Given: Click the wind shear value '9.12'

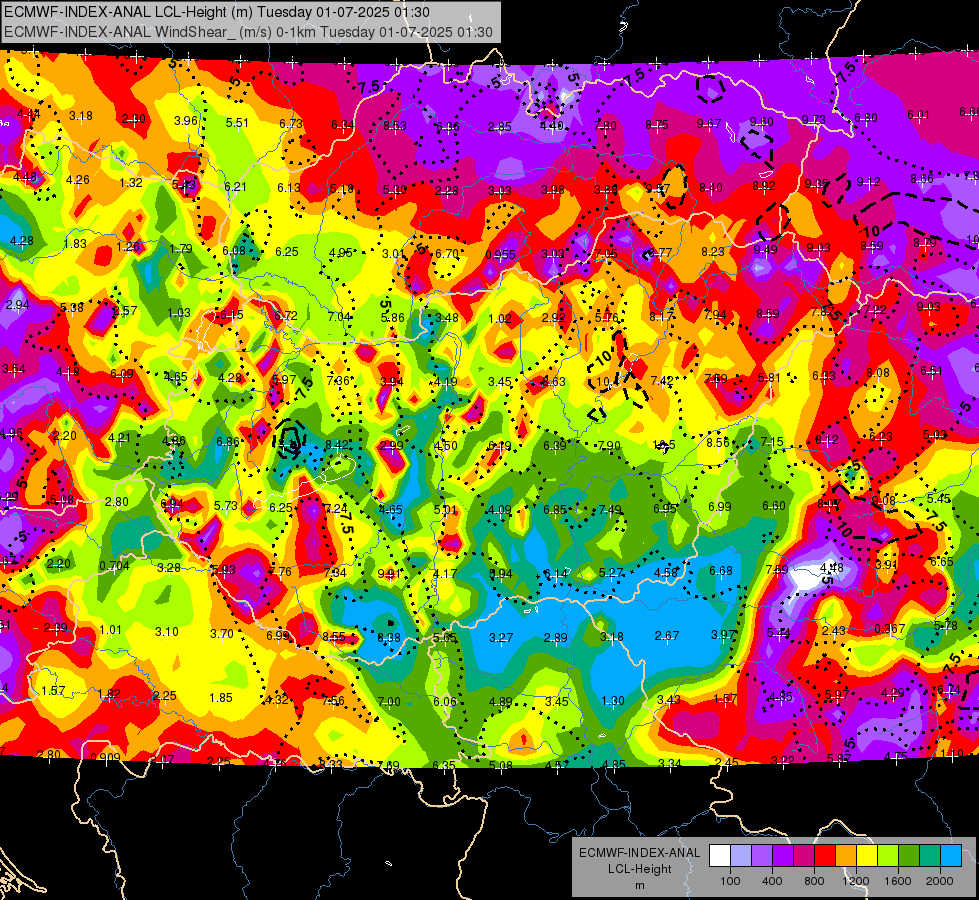Looking at the screenshot, I should (868, 182).
